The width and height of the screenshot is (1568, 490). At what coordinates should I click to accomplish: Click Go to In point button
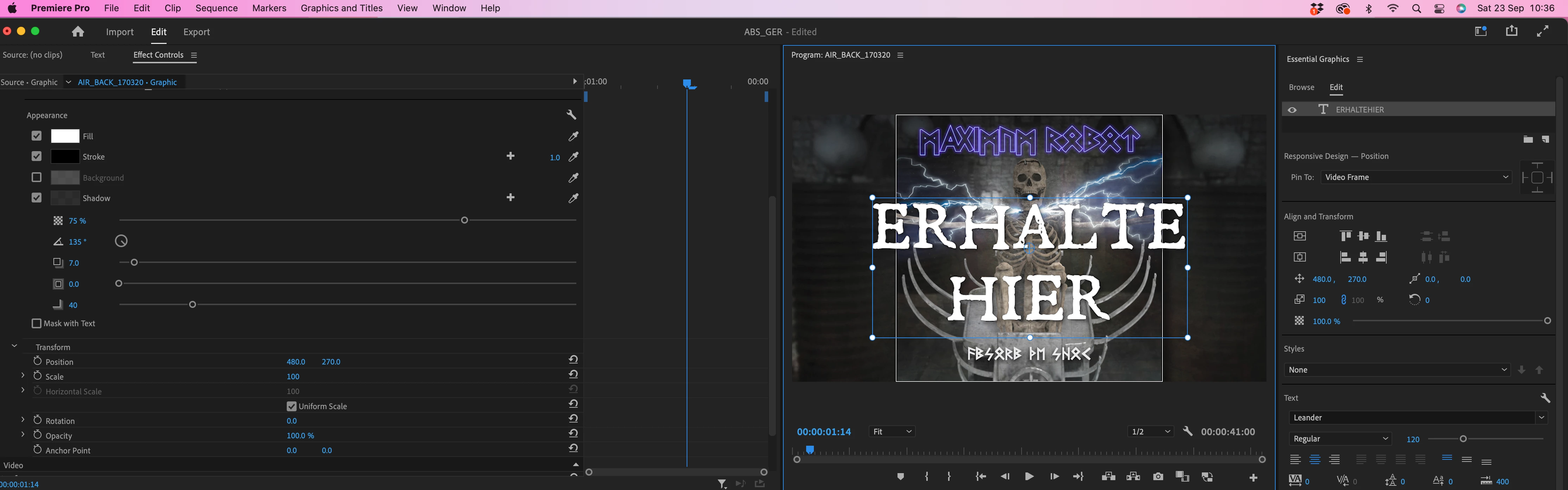980,477
